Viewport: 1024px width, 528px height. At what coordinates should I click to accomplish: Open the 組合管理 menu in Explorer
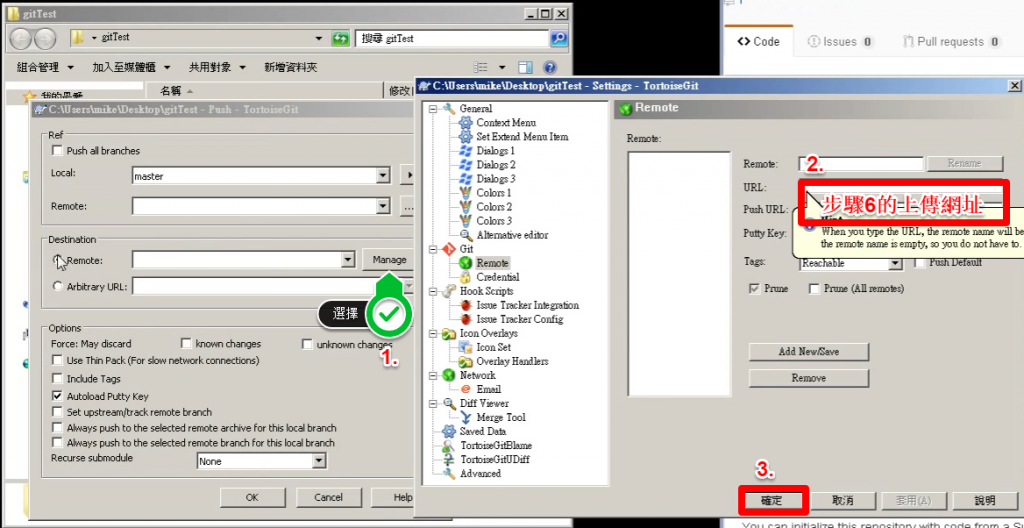pyautogui.click(x=45, y=67)
